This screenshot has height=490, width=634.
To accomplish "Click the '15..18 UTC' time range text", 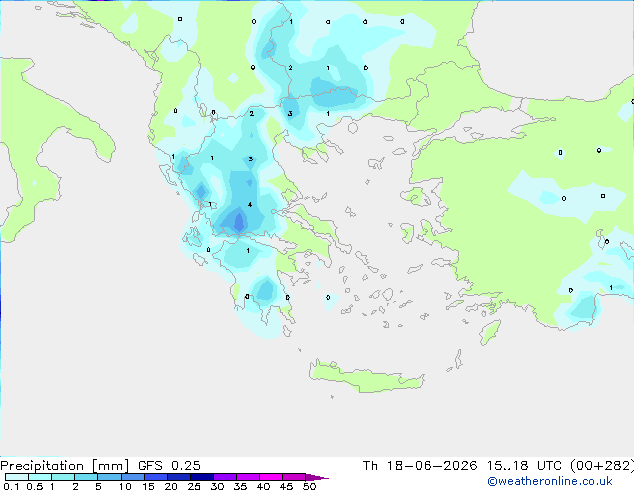I will tap(524, 466).
